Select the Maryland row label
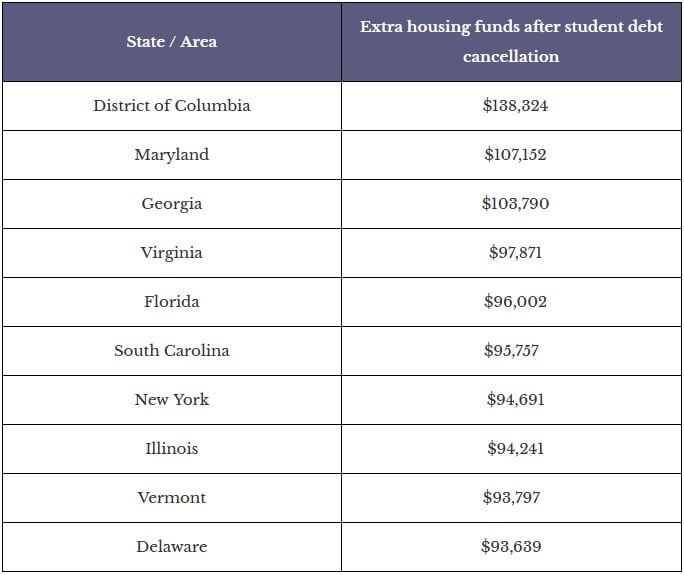Viewport: 684px width, 575px height. click(x=171, y=155)
